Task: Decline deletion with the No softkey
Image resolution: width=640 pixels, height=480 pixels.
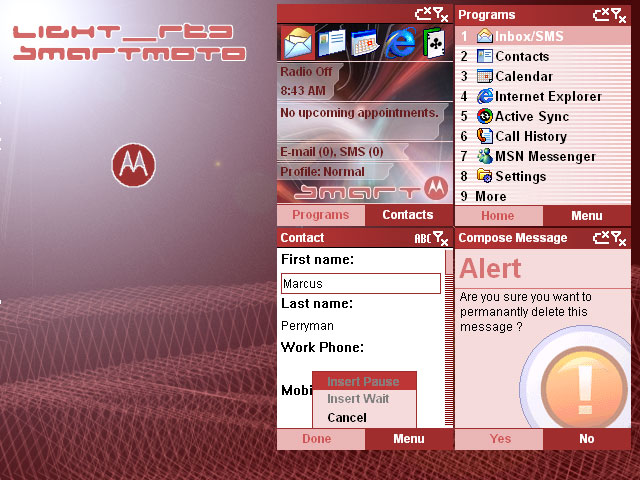Action: pos(587,439)
